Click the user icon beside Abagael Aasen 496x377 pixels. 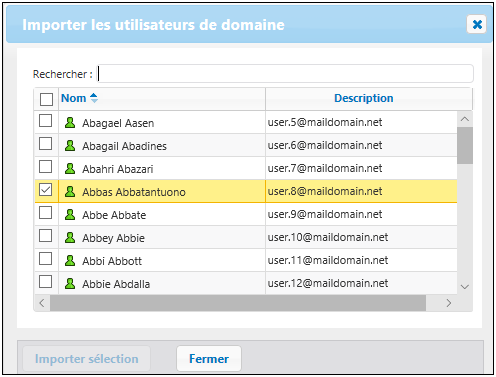click(70, 123)
